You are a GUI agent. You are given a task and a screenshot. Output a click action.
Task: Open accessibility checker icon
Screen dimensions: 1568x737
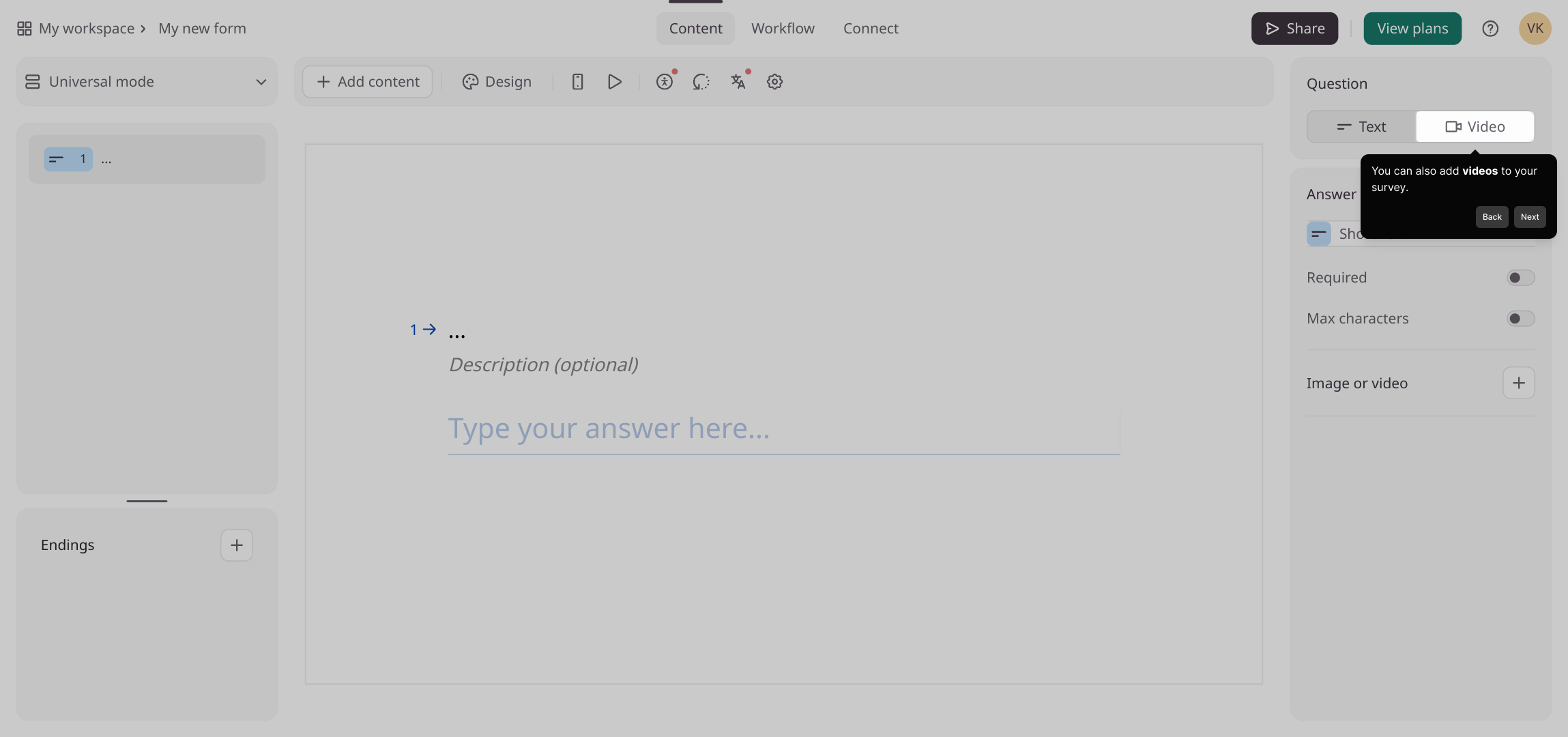[665, 82]
